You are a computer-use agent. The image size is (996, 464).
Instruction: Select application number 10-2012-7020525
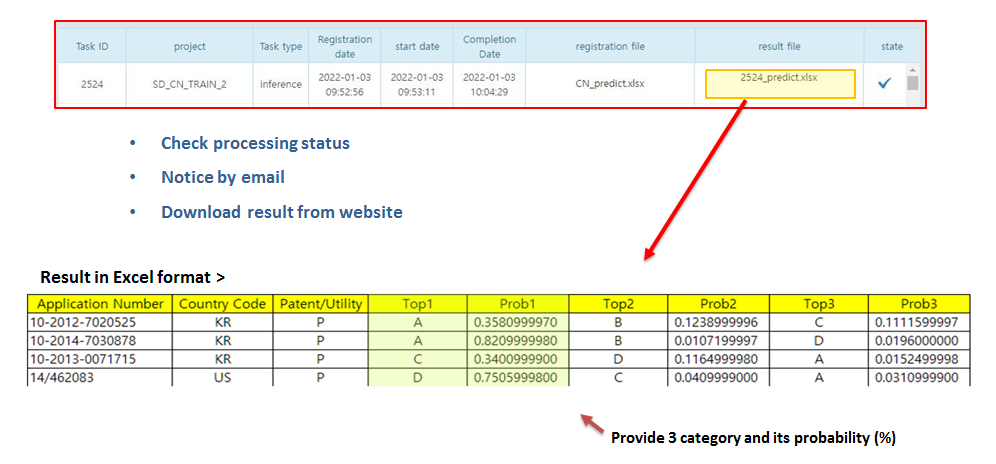tap(100, 322)
